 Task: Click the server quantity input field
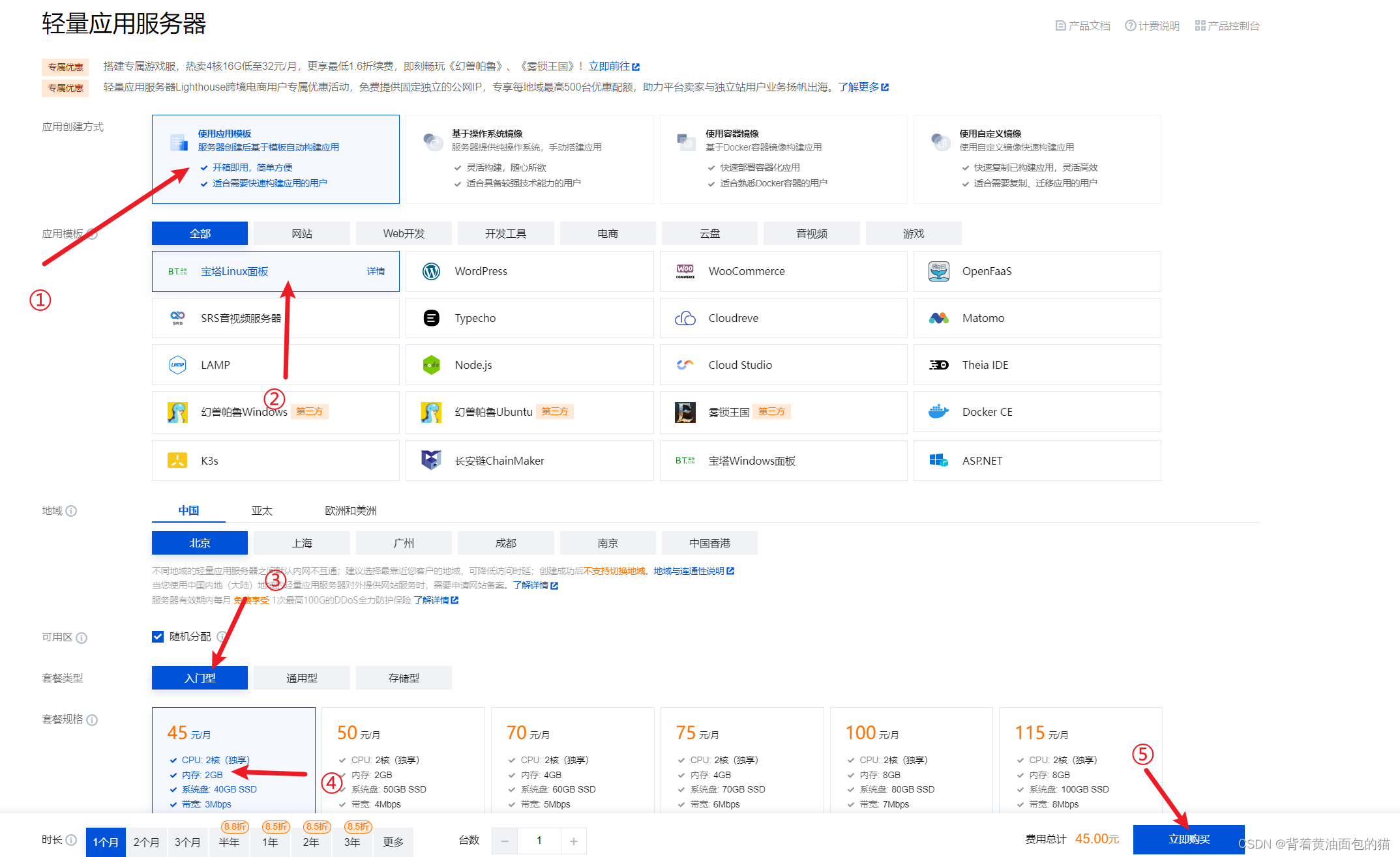[x=539, y=841]
